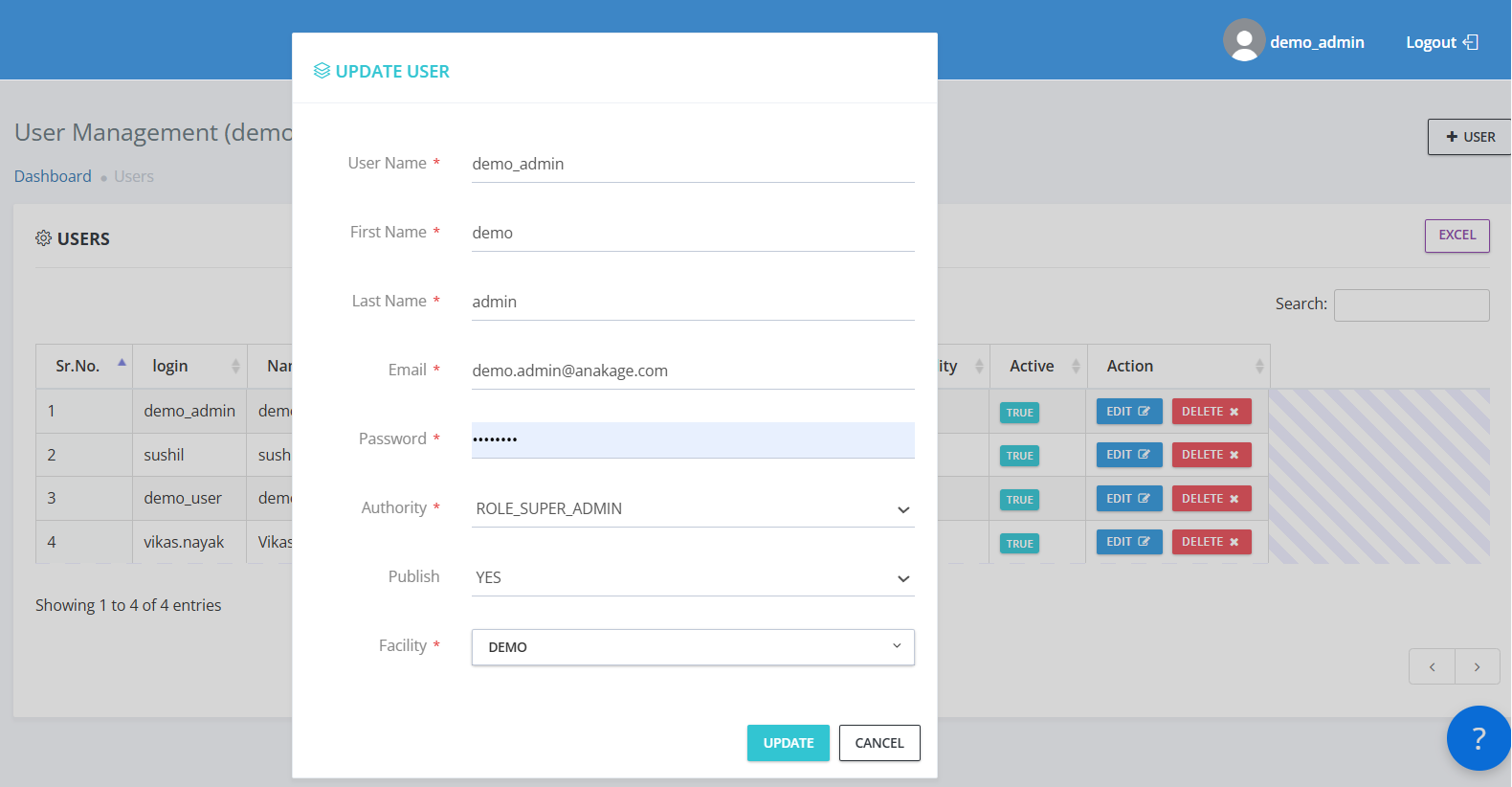Click the demo_admin profile avatar icon
Image resolution: width=1512 pixels, height=787 pixels.
1243,40
